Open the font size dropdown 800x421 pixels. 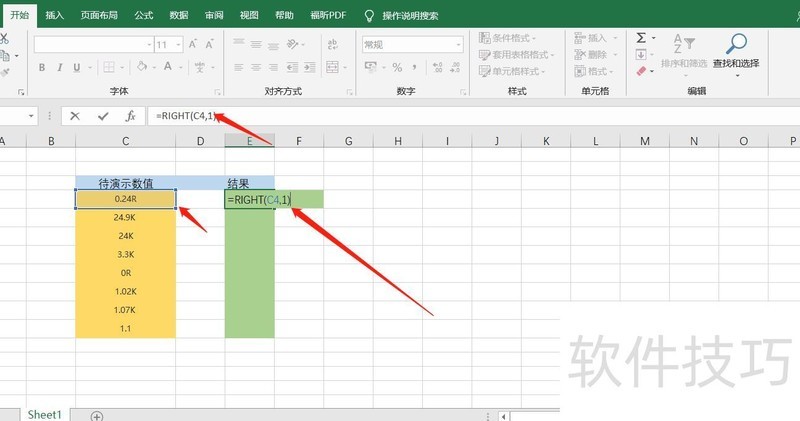[x=178, y=45]
